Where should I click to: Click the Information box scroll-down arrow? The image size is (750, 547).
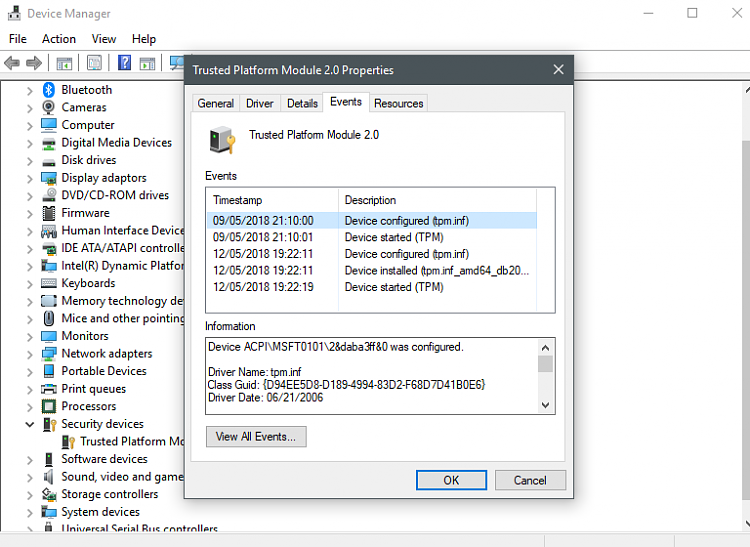(x=545, y=405)
